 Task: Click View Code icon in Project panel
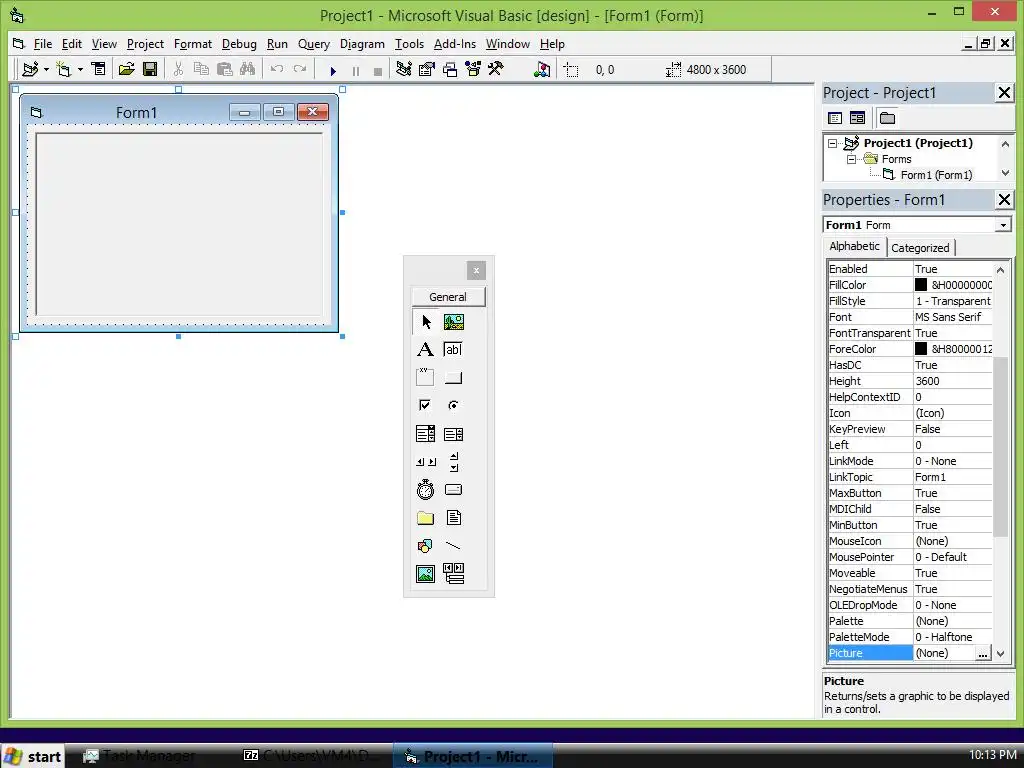pos(835,118)
